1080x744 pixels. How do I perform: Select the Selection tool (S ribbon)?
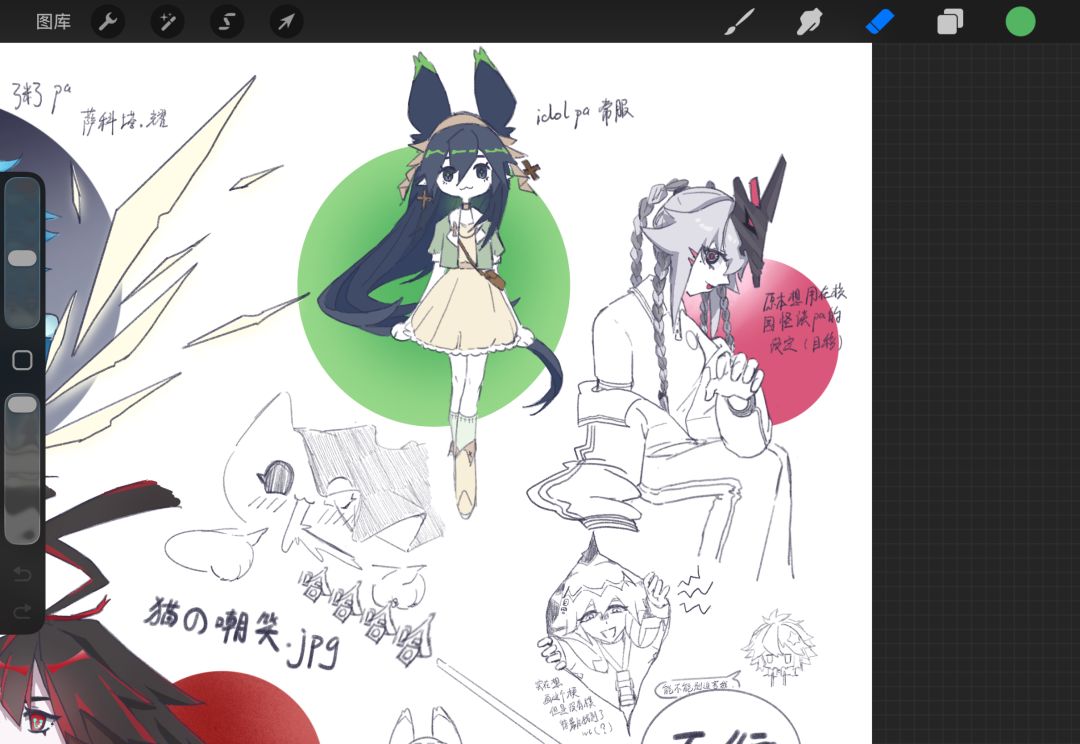pos(227,22)
